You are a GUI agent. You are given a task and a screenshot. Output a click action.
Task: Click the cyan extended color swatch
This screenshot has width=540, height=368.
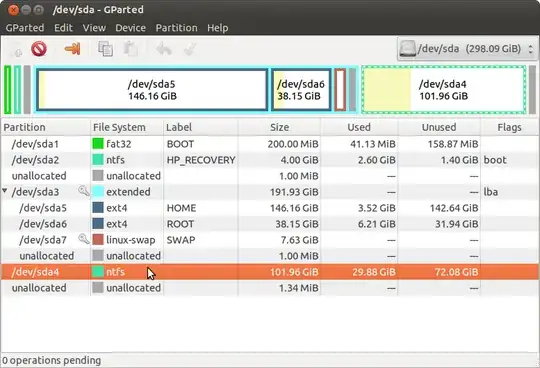[98, 192]
